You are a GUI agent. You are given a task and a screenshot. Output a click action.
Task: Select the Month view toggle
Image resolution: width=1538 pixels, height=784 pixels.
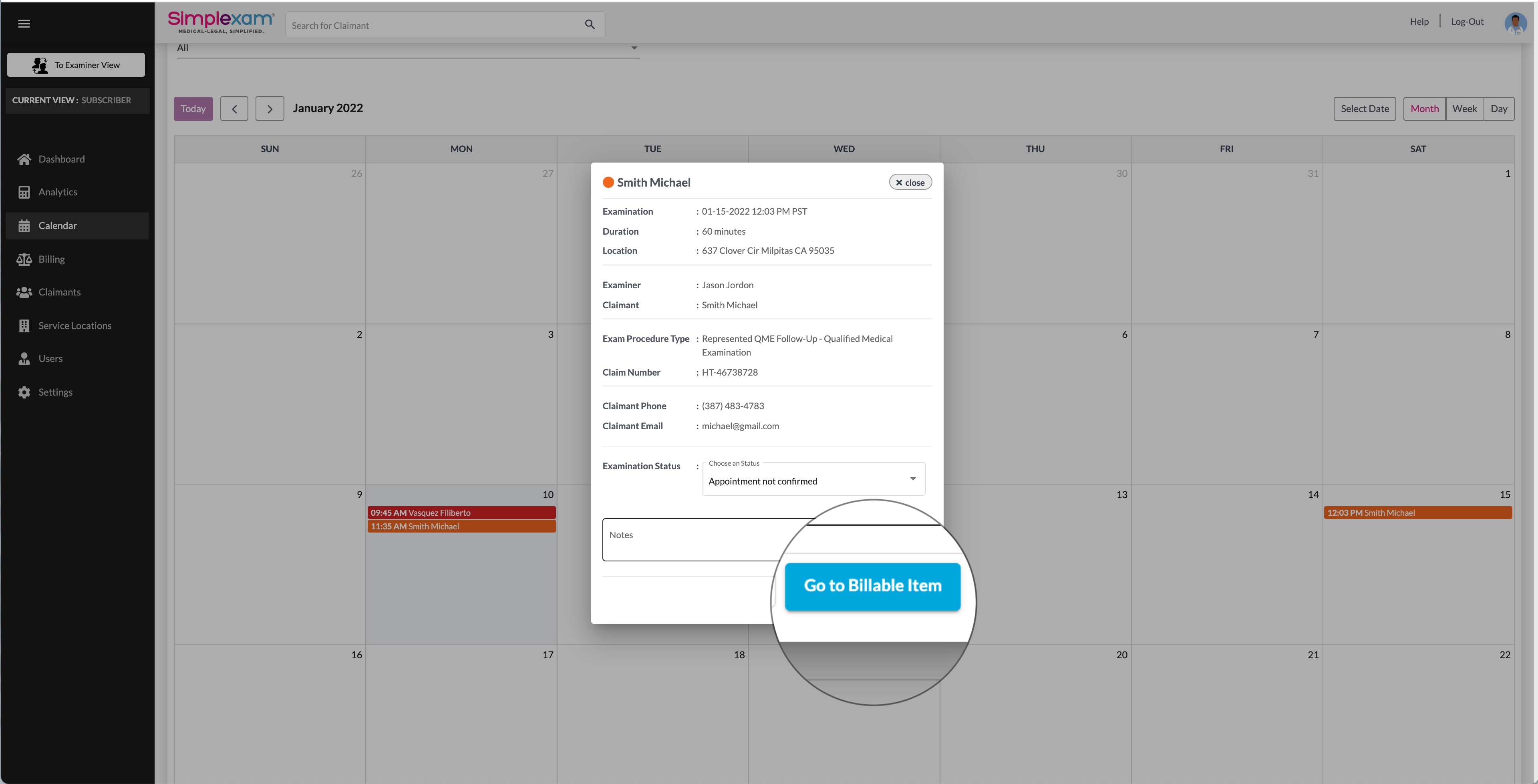pyautogui.click(x=1424, y=109)
